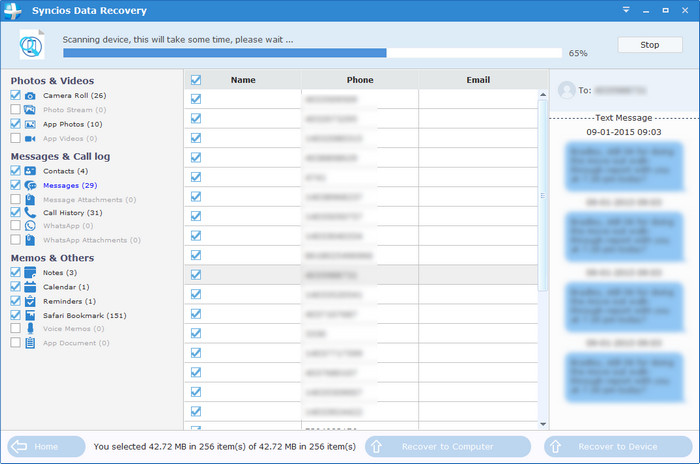
Task: Uncheck the Camera Roll checkbox
Action: pyautogui.click(x=15, y=95)
